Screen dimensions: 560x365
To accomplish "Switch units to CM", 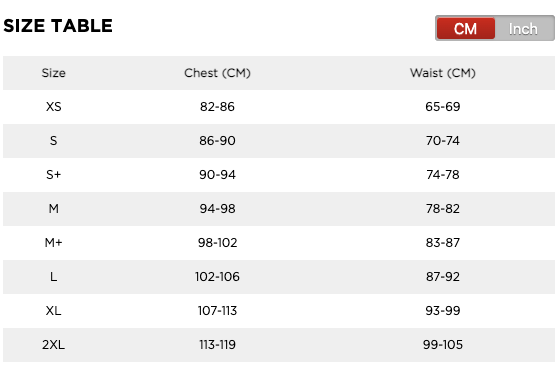I will 466,29.
